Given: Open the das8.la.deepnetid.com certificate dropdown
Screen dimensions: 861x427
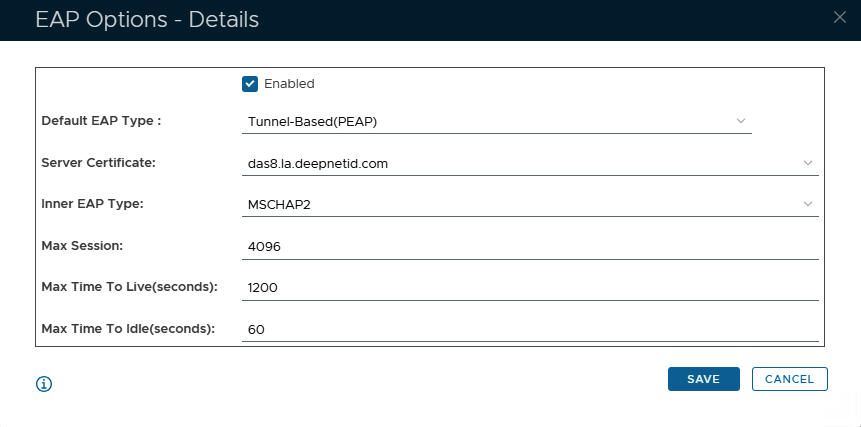Looking at the screenshot, I should tap(520, 163).
